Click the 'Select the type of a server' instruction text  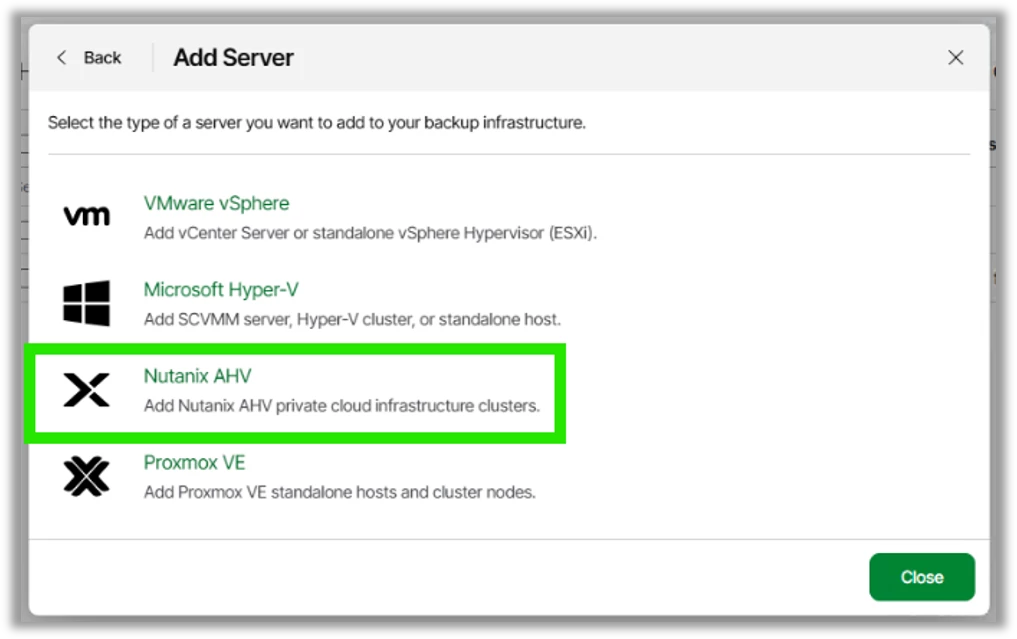(317, 123)
